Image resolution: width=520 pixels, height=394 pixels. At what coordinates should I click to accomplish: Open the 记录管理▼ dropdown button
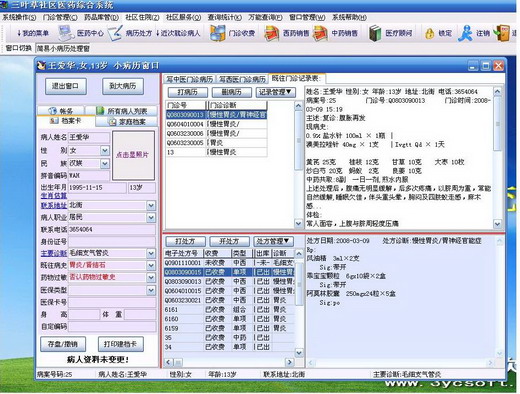coord(275,92)
